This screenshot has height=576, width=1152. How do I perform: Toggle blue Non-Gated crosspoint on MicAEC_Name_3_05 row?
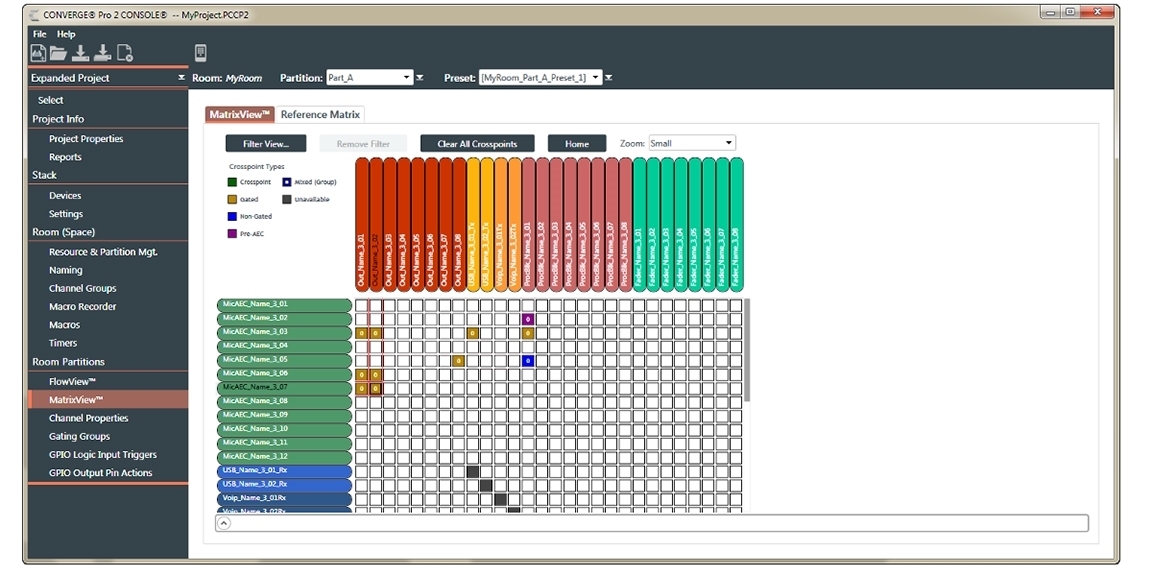(527, 361)
